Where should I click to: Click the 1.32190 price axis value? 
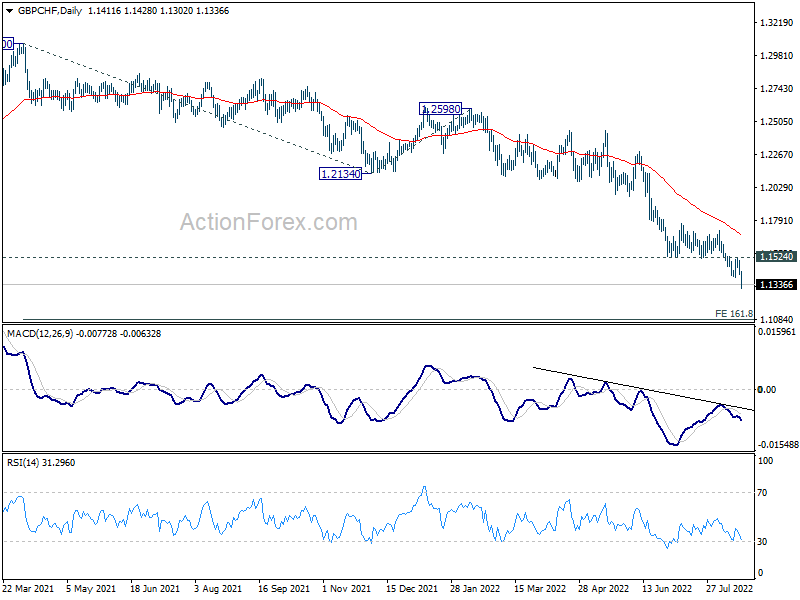777,22
